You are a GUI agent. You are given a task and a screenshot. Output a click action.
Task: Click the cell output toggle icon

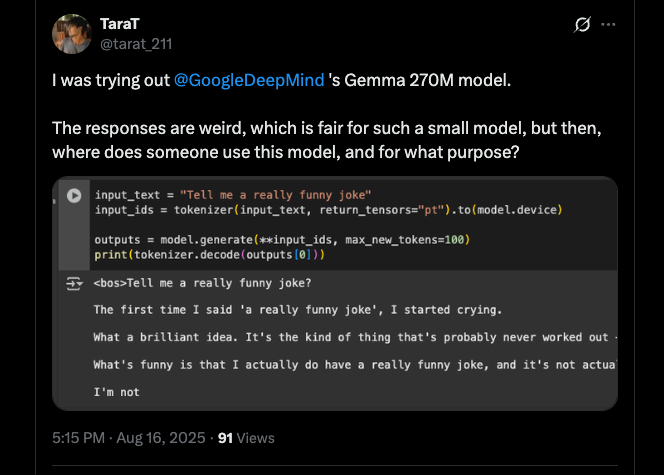click(x=74, y=284)
